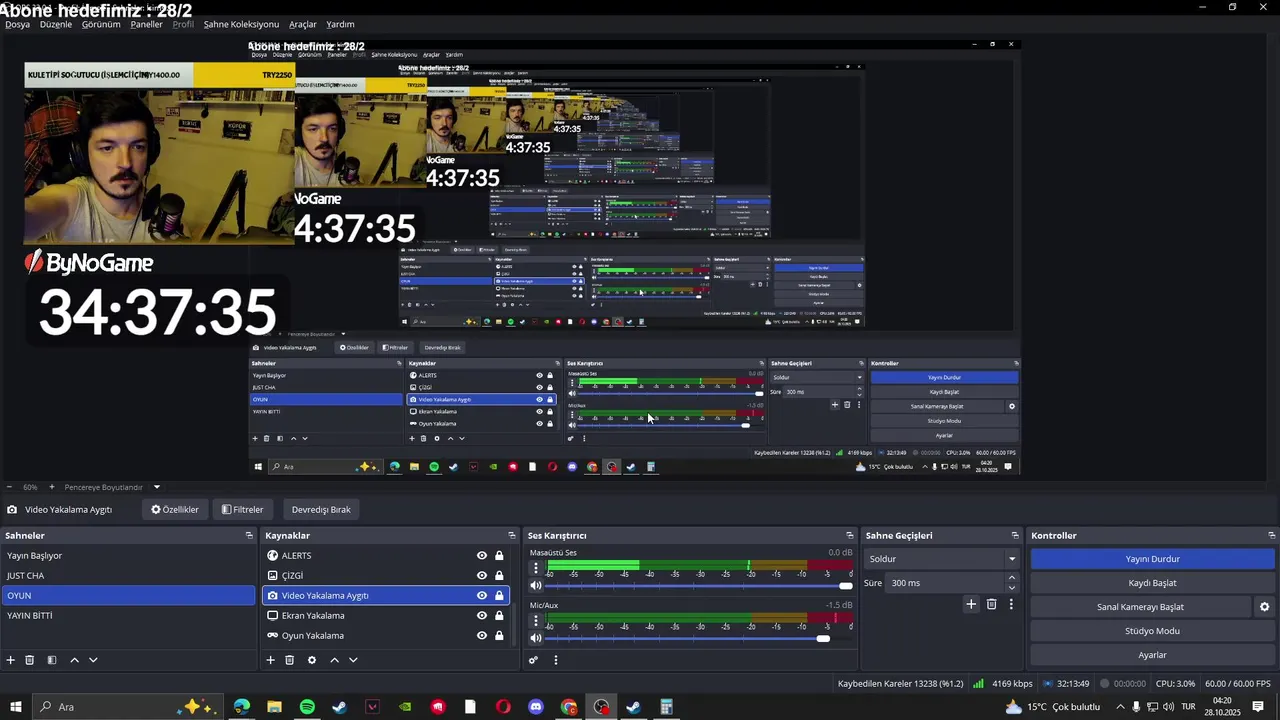Open the Yardım menu
Screen dimensions: 1280x720
point(340,24)
